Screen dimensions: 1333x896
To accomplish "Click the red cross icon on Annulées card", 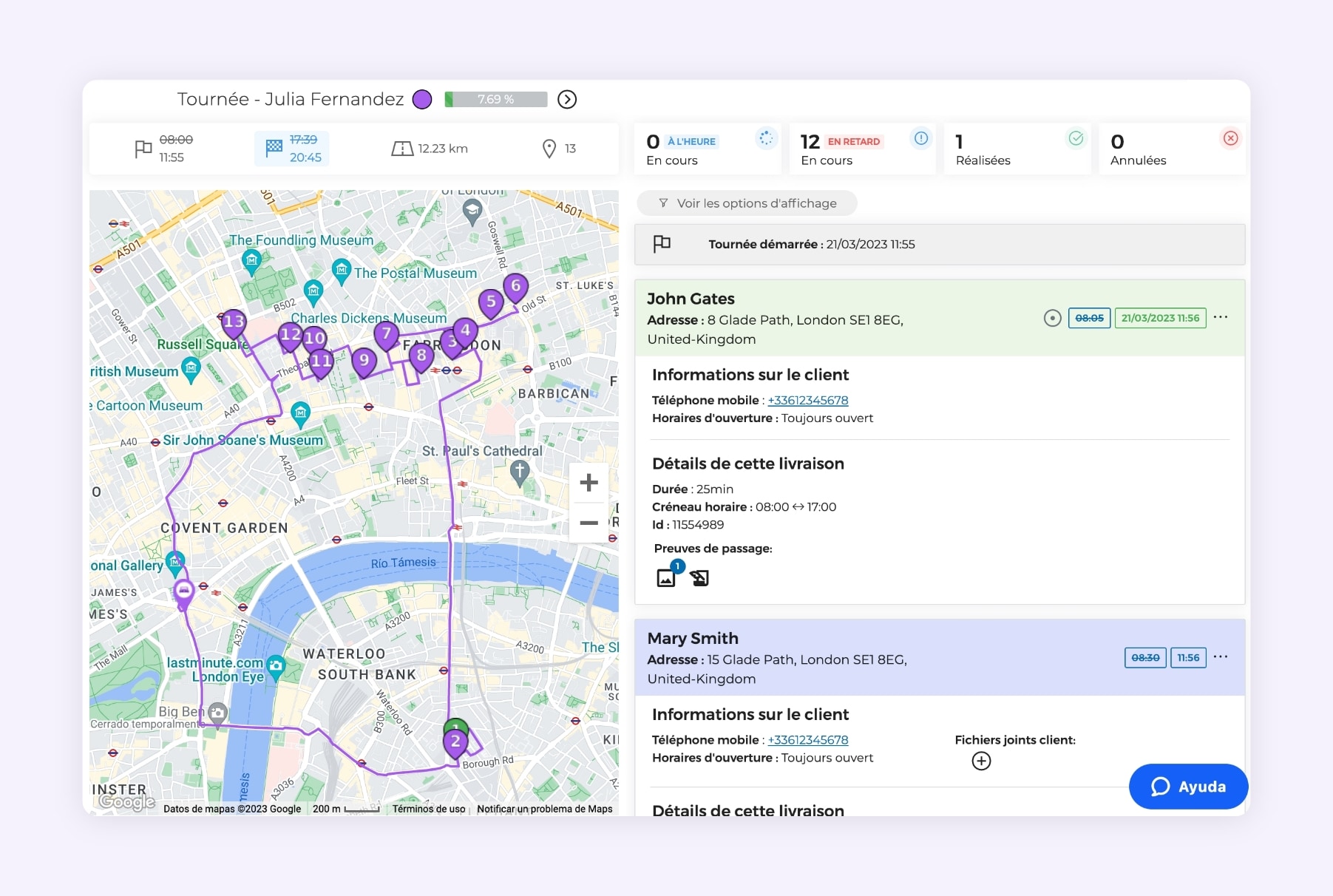I will [1229, 138].
